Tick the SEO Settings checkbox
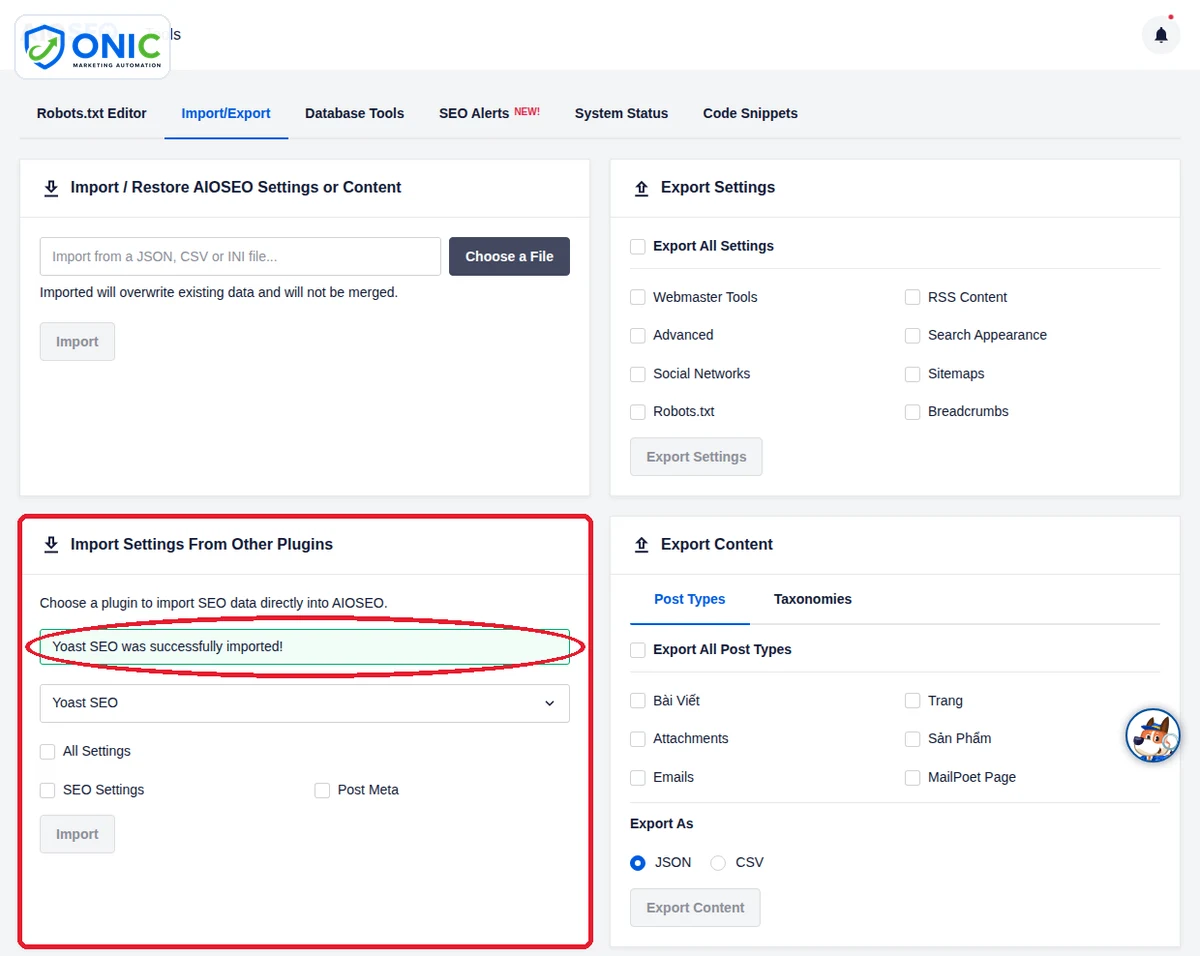This screenshot has height=956, width=1200. tap(48, 790)
